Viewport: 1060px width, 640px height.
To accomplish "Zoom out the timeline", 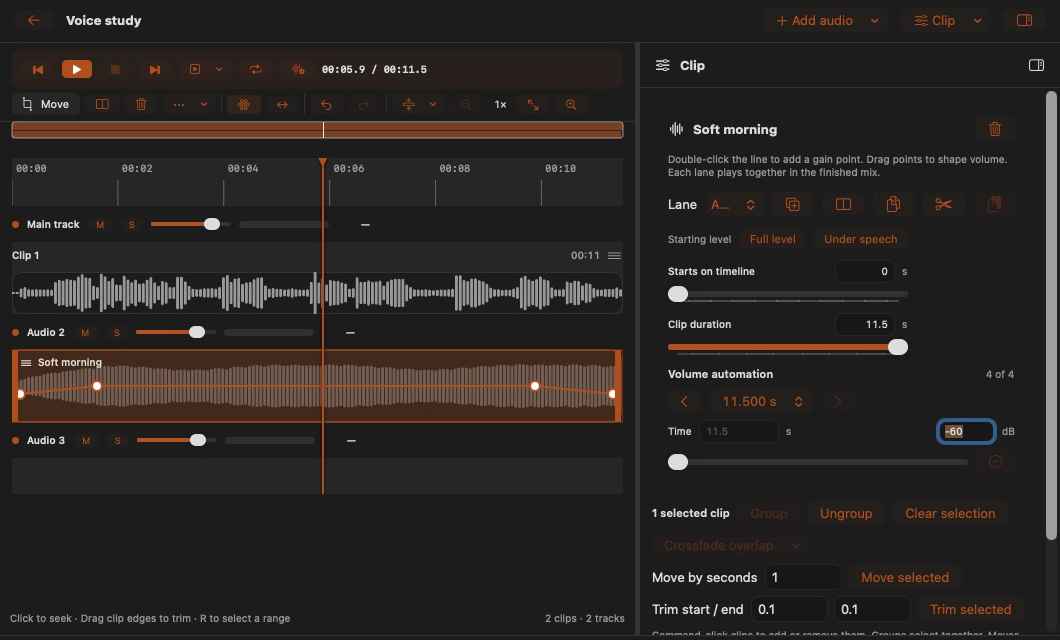I will point(466,104).
